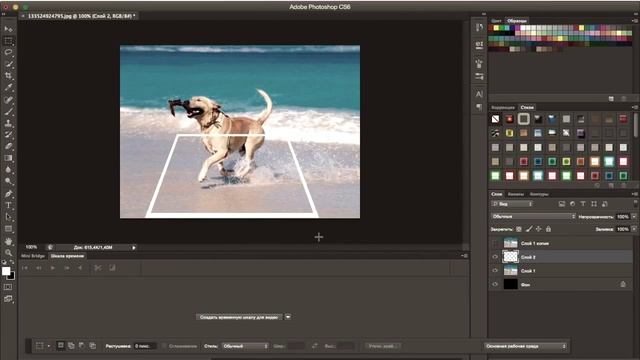
Task: Select the New Selection mode button
Action: coord(60,346)
